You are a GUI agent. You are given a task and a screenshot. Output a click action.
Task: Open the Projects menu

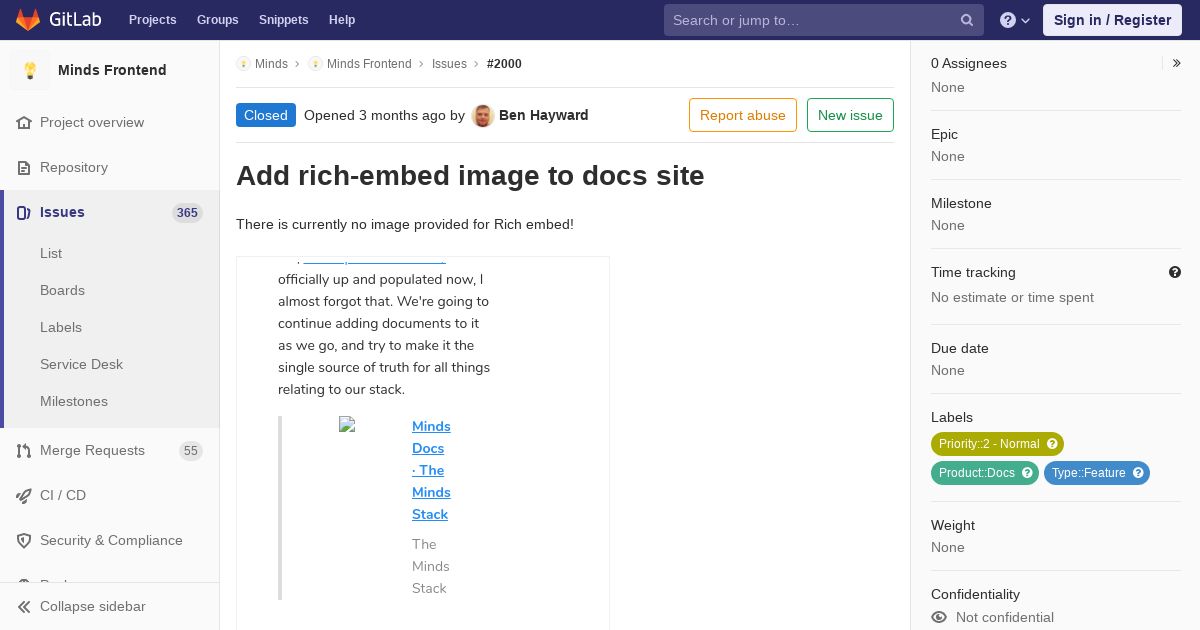click(x=152, y=20)
